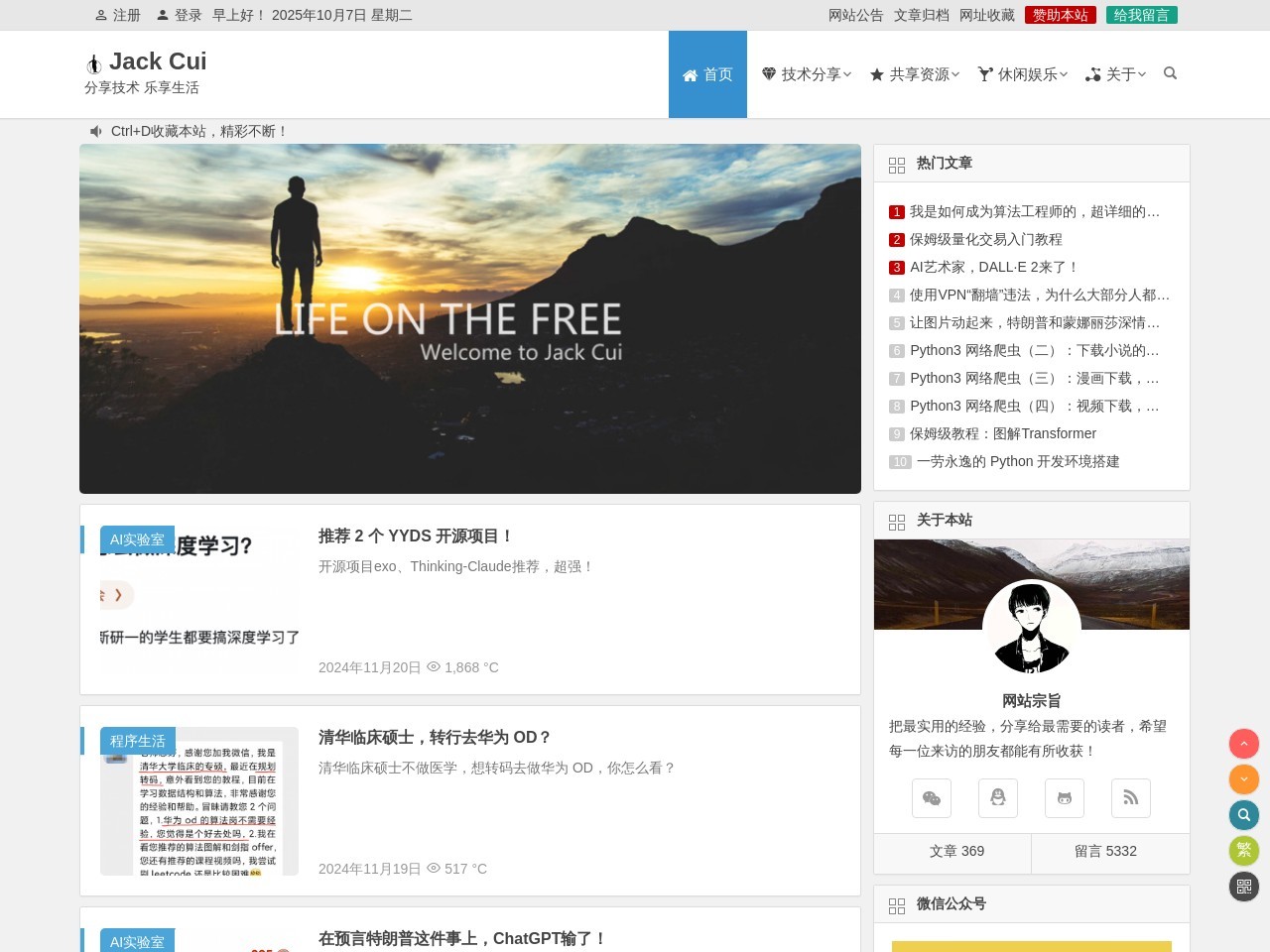1270x952 pixels.
Task: Click the LIFE ON THE FREE banner image
Action: [470, 318]
